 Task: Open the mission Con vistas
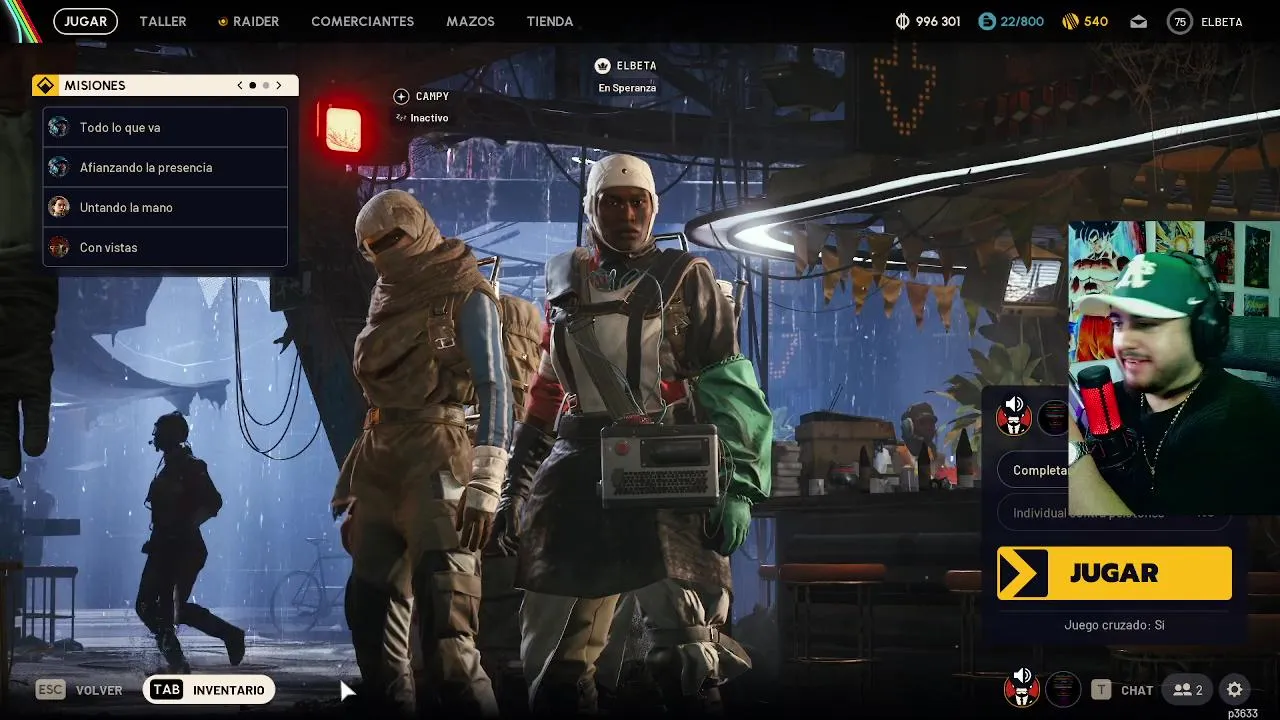165,247
